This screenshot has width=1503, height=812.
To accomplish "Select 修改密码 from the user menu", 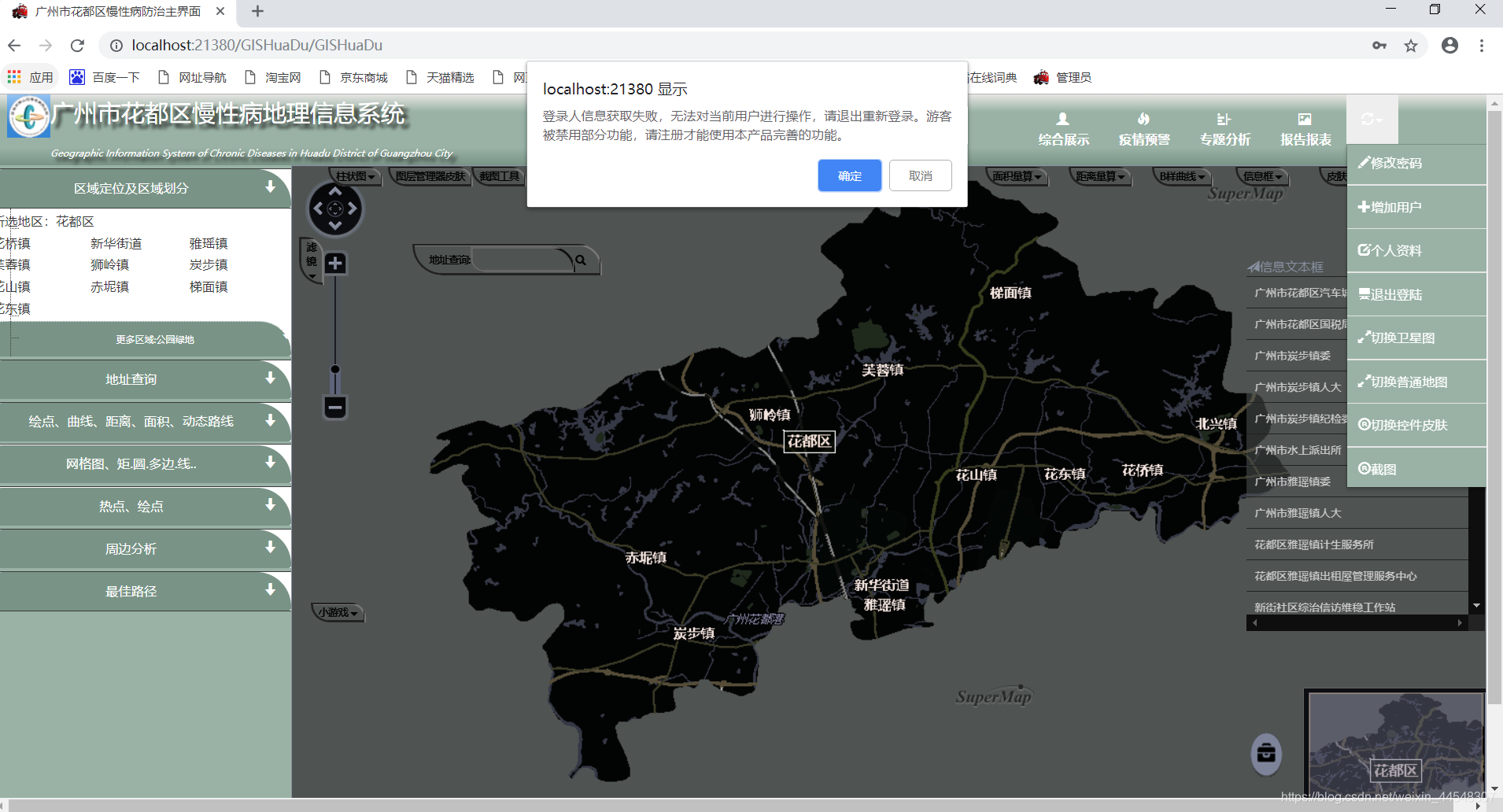I will (x=1416, y=164).
